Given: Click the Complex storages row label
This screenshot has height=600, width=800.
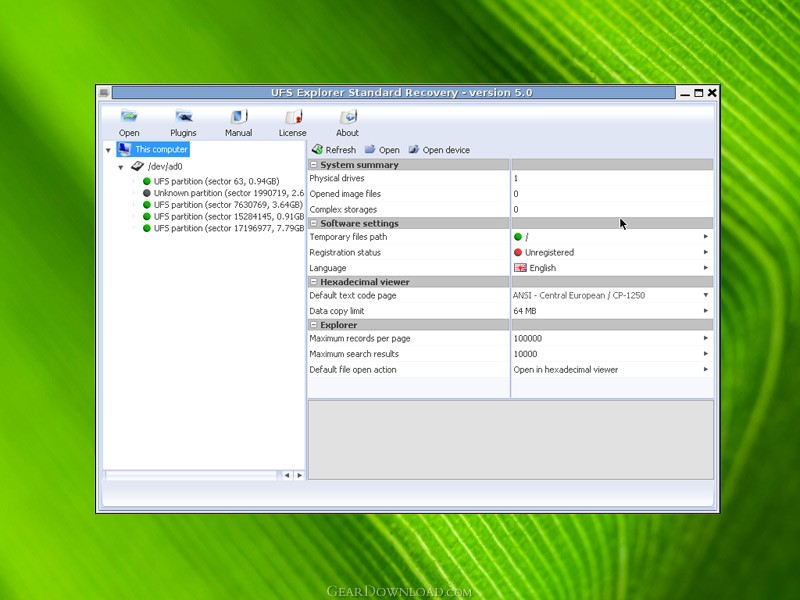Looking at the screenshot, I should coord(343,210).
